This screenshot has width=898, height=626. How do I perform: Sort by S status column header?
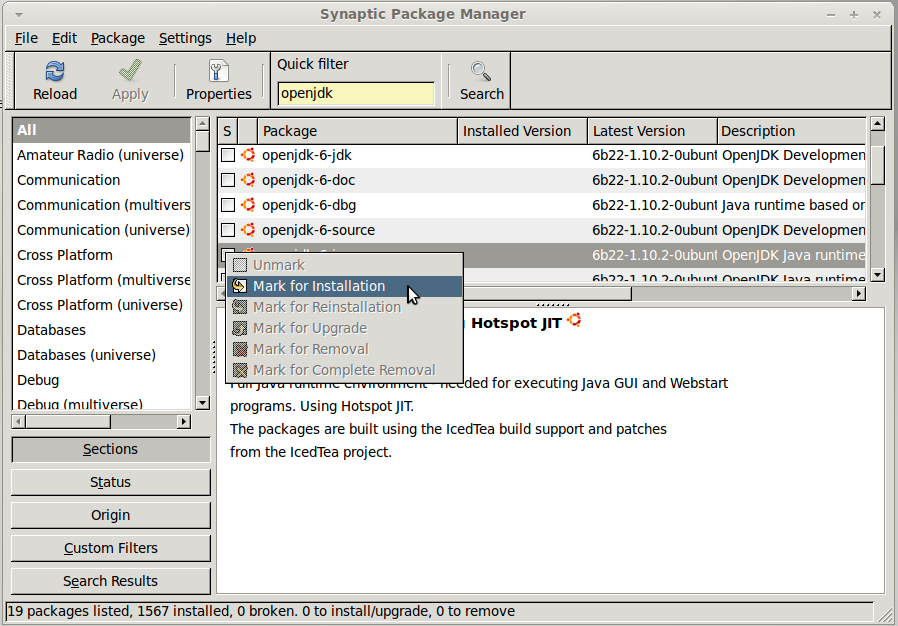(x=227, y=131)
